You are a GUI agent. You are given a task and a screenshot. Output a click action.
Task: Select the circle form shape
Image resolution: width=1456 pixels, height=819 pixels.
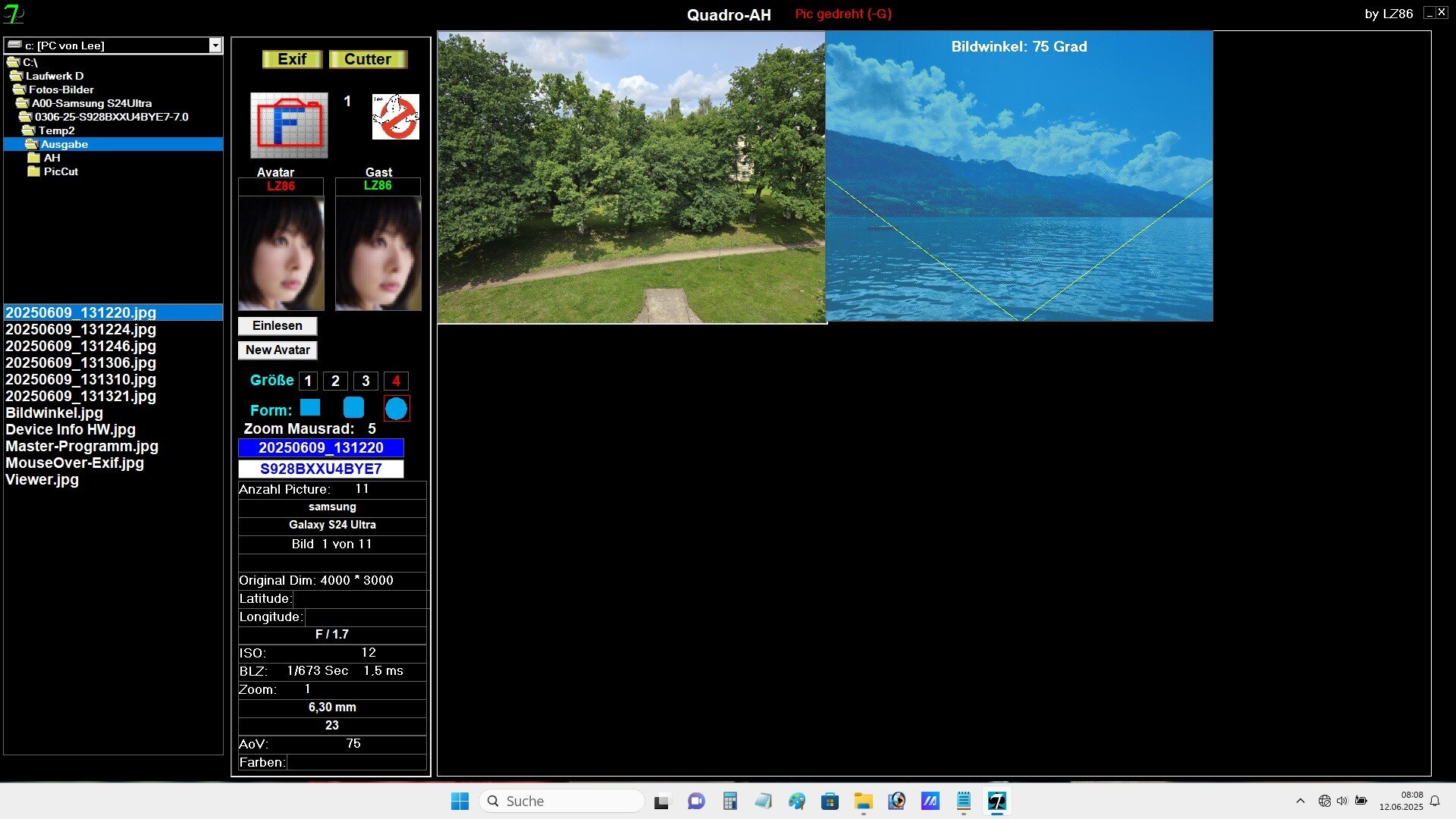396,409
